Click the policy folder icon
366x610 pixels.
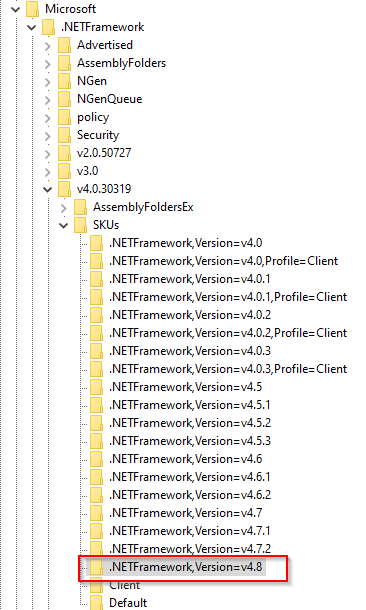64,117
